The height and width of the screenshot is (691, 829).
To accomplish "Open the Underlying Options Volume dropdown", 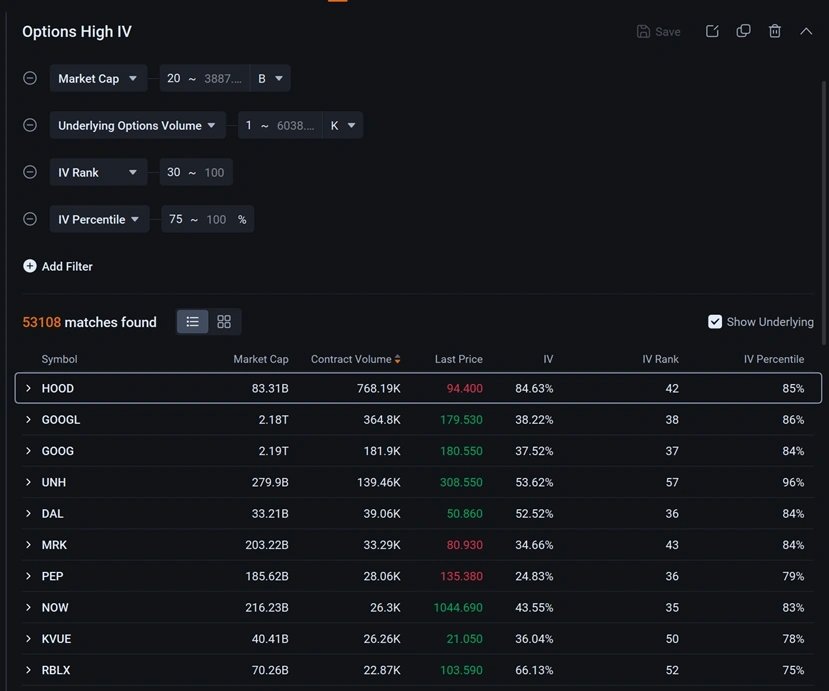I will click(x=137, y=125).
